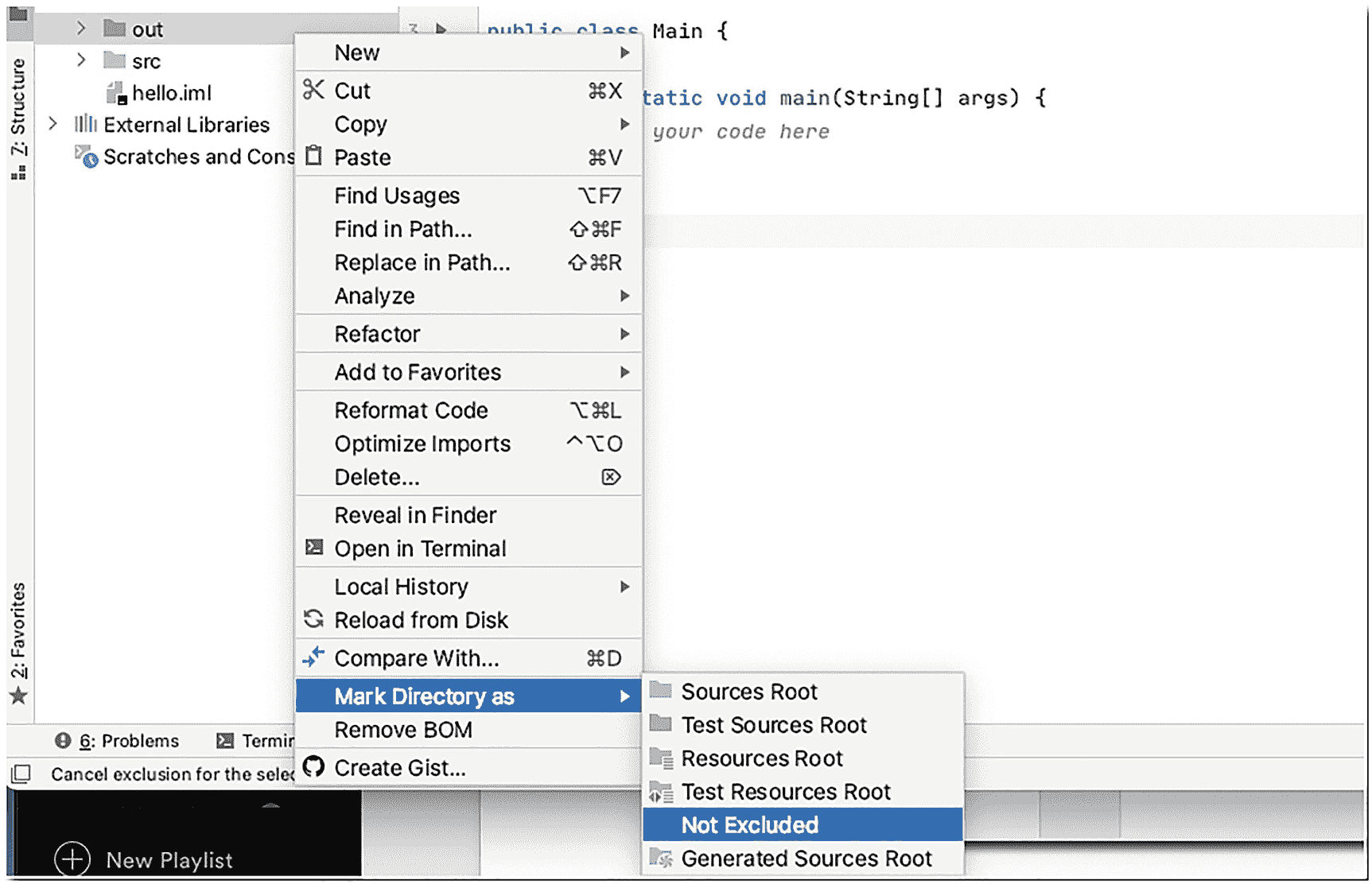The height and width of the screenshot is (884, 1372).
Task: Click the src folder icon
Action: click(x=115, y=60)
